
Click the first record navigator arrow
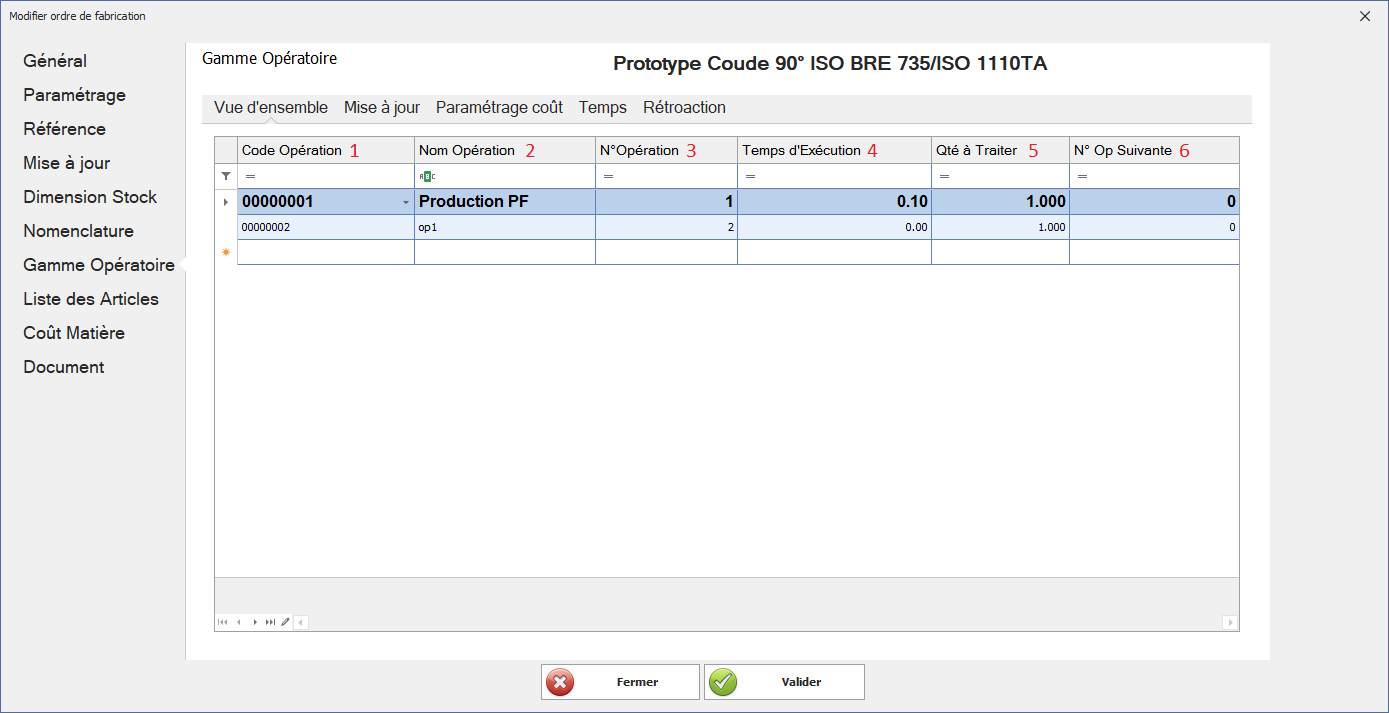pos(223,622)
